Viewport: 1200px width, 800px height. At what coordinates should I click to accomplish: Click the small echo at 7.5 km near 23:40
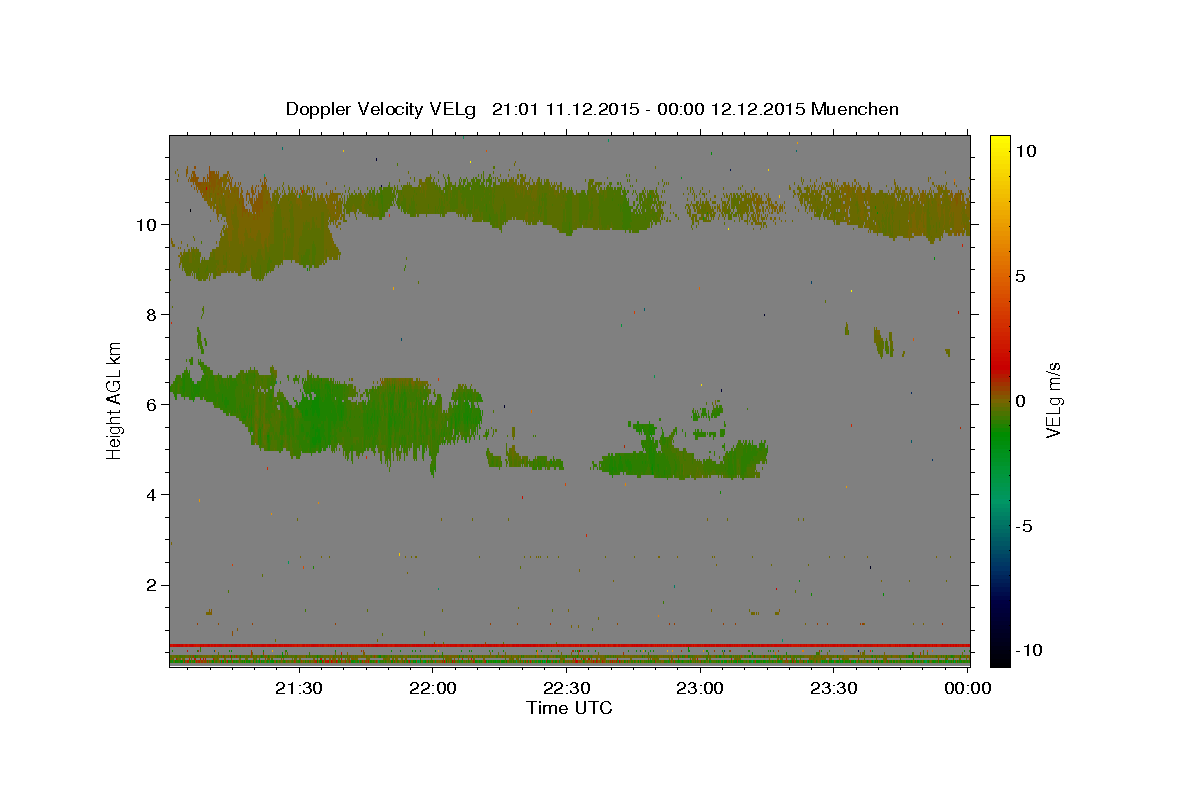click(x=883, y=342)
